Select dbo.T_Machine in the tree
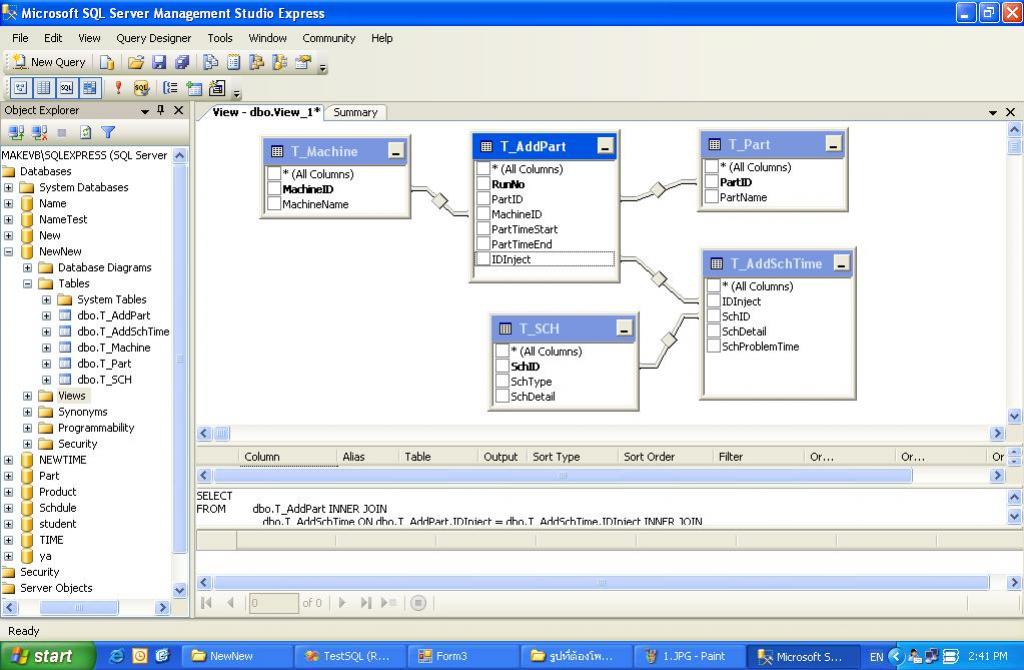This screenshot has width=1024, height=670. 114,347
